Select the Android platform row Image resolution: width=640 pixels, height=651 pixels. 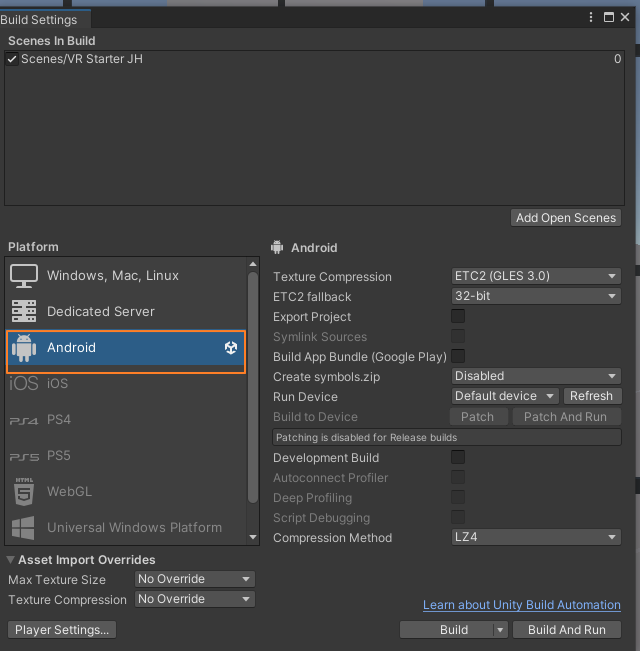point(126,348)
